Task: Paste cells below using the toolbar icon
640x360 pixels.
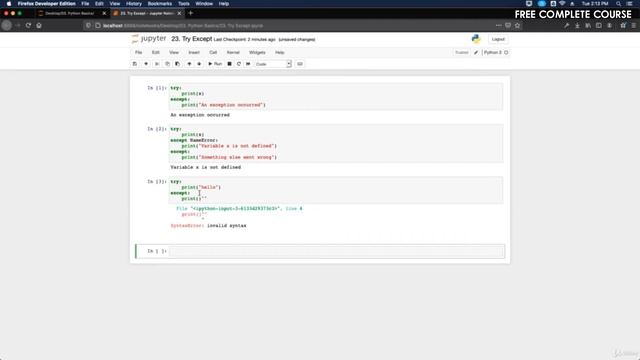Action: [177, 64]
